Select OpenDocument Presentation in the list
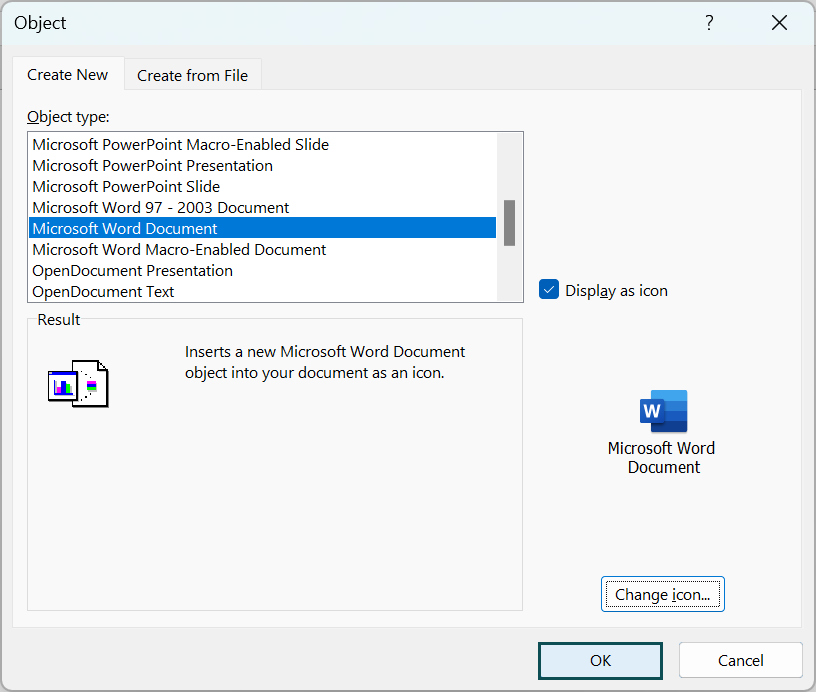 [x=132, y=270]
